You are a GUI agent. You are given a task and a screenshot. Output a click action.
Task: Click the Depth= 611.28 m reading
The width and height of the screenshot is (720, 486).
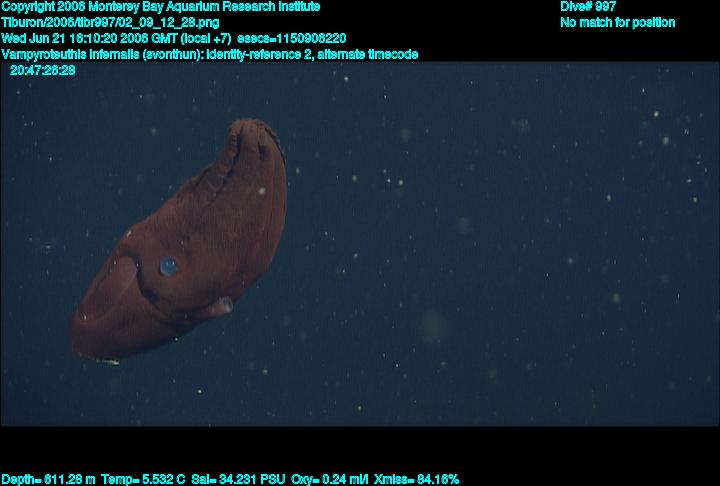[48, 479]
